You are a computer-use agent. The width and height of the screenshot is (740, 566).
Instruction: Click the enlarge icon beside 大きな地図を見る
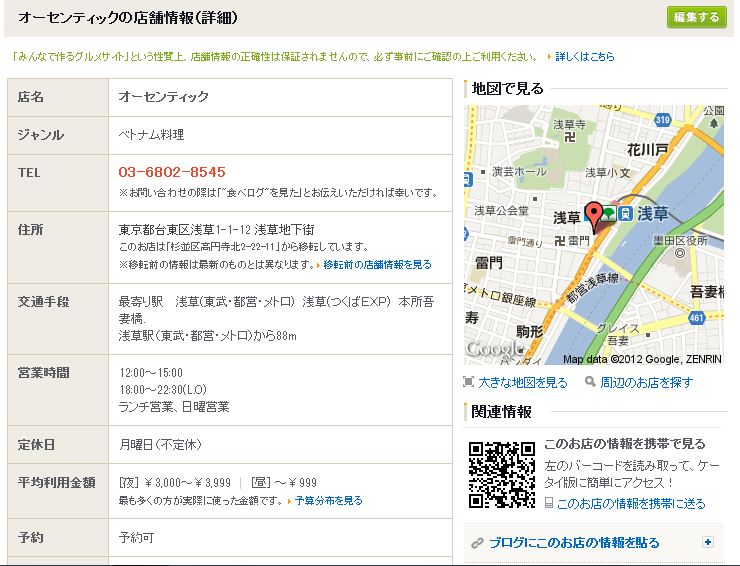coord(470,382)
